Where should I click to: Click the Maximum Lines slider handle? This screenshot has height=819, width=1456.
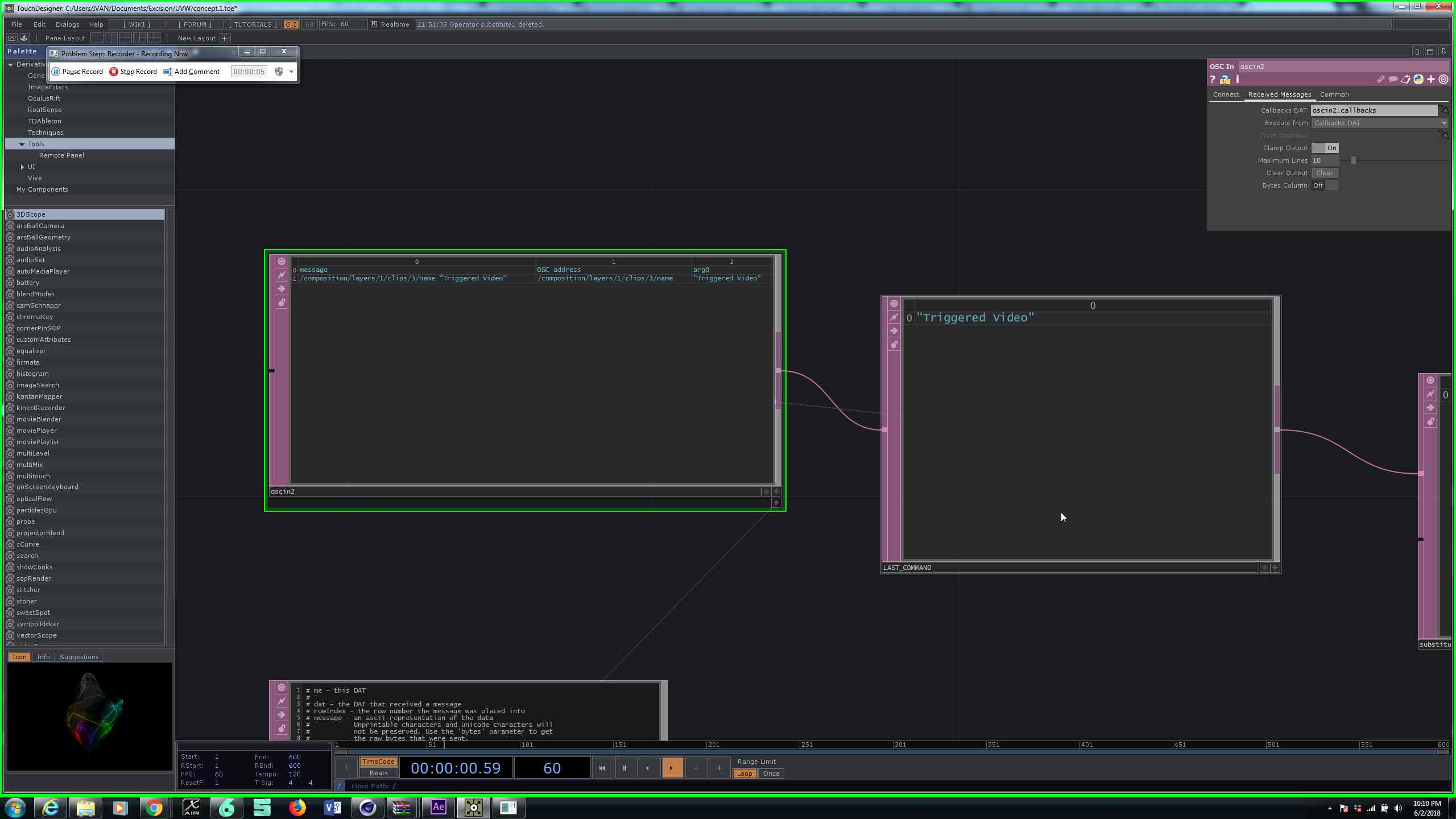pyautogui.click(x=1353, y=160)
